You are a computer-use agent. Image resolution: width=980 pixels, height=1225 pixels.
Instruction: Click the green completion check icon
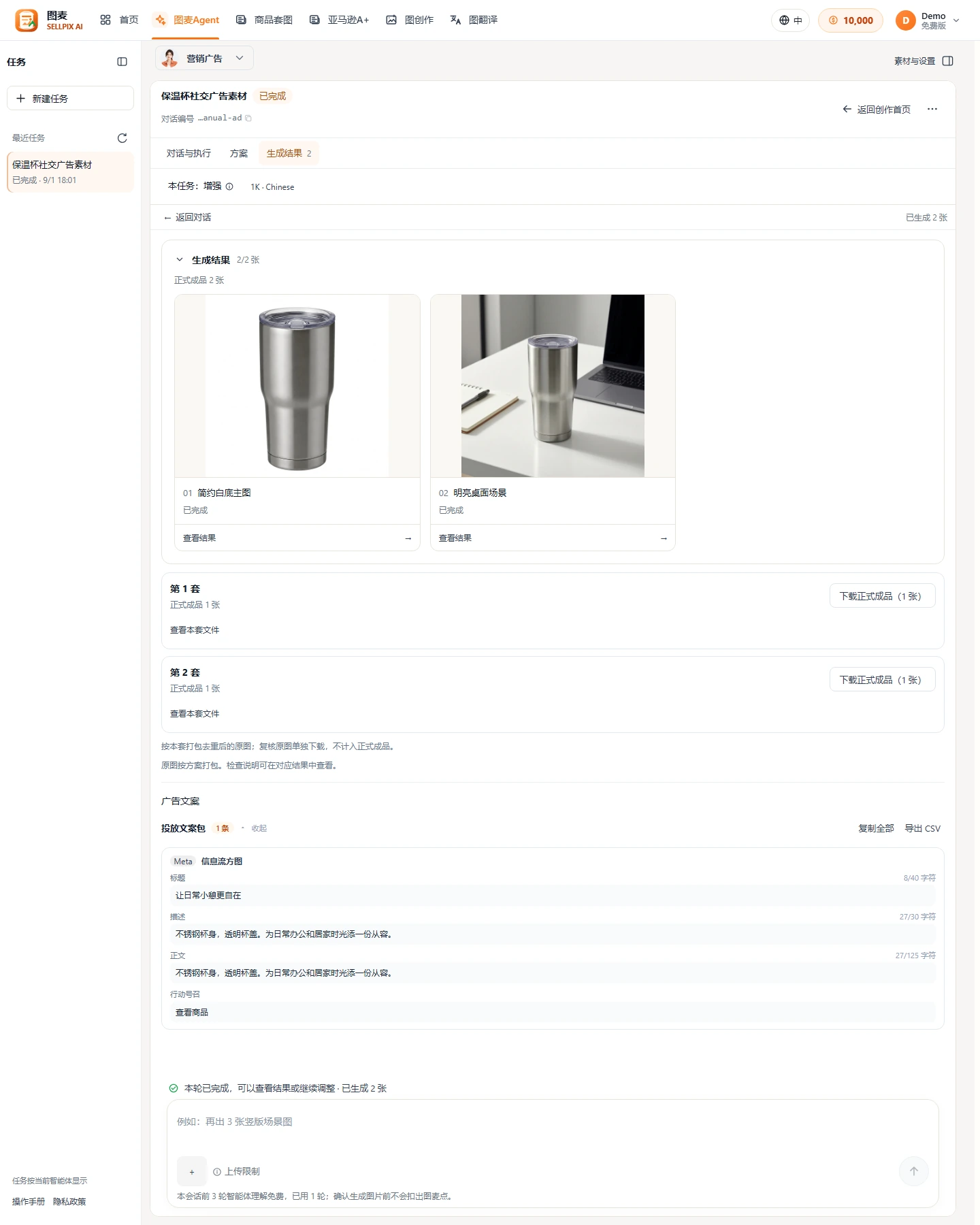[x=174, y=1088]
